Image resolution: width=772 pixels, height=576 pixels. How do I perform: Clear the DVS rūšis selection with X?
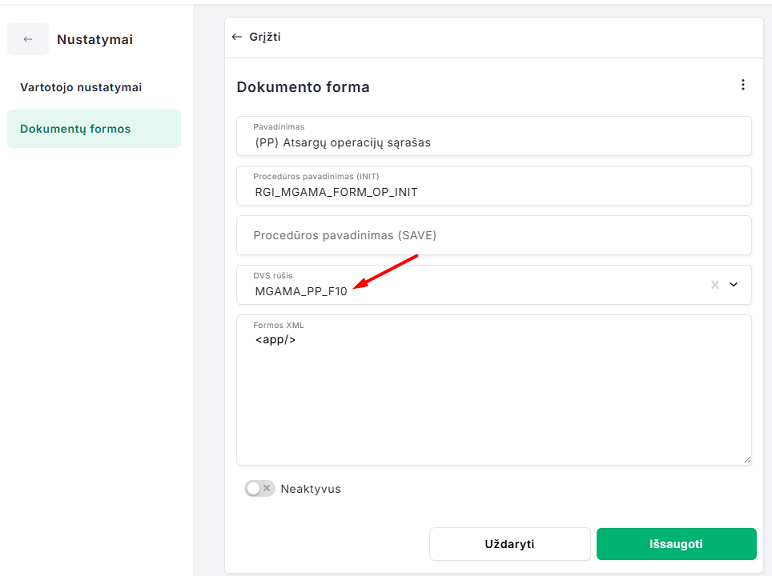(715, 285)
